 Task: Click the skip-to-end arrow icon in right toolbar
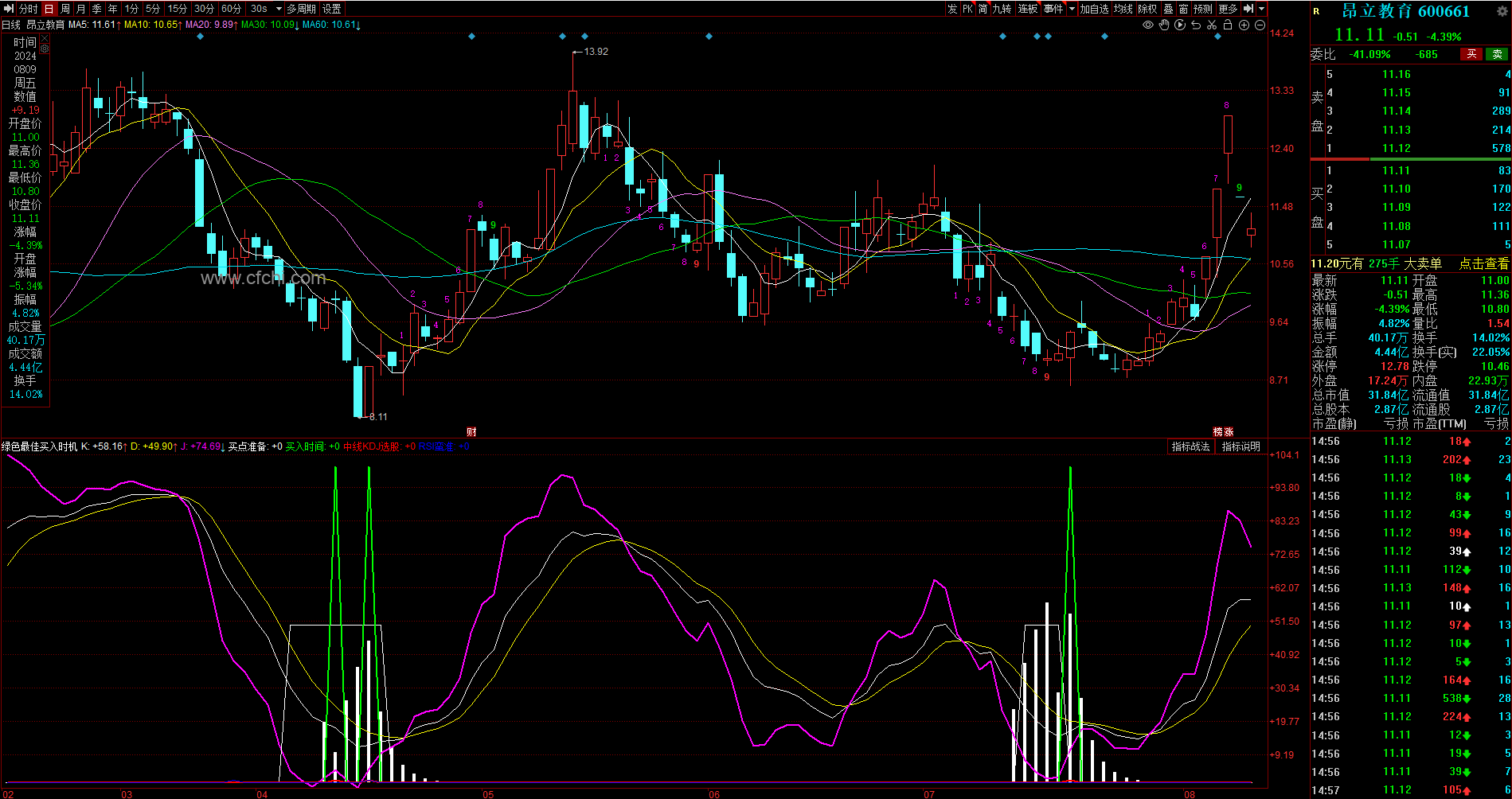pos(1248,9)
